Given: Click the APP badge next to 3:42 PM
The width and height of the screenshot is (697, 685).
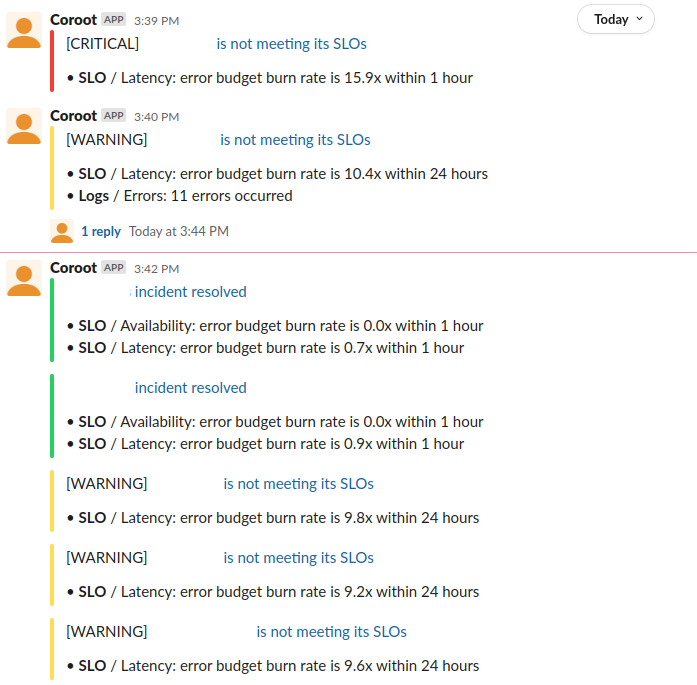Looking at the screenshot, I should point(113,268).
